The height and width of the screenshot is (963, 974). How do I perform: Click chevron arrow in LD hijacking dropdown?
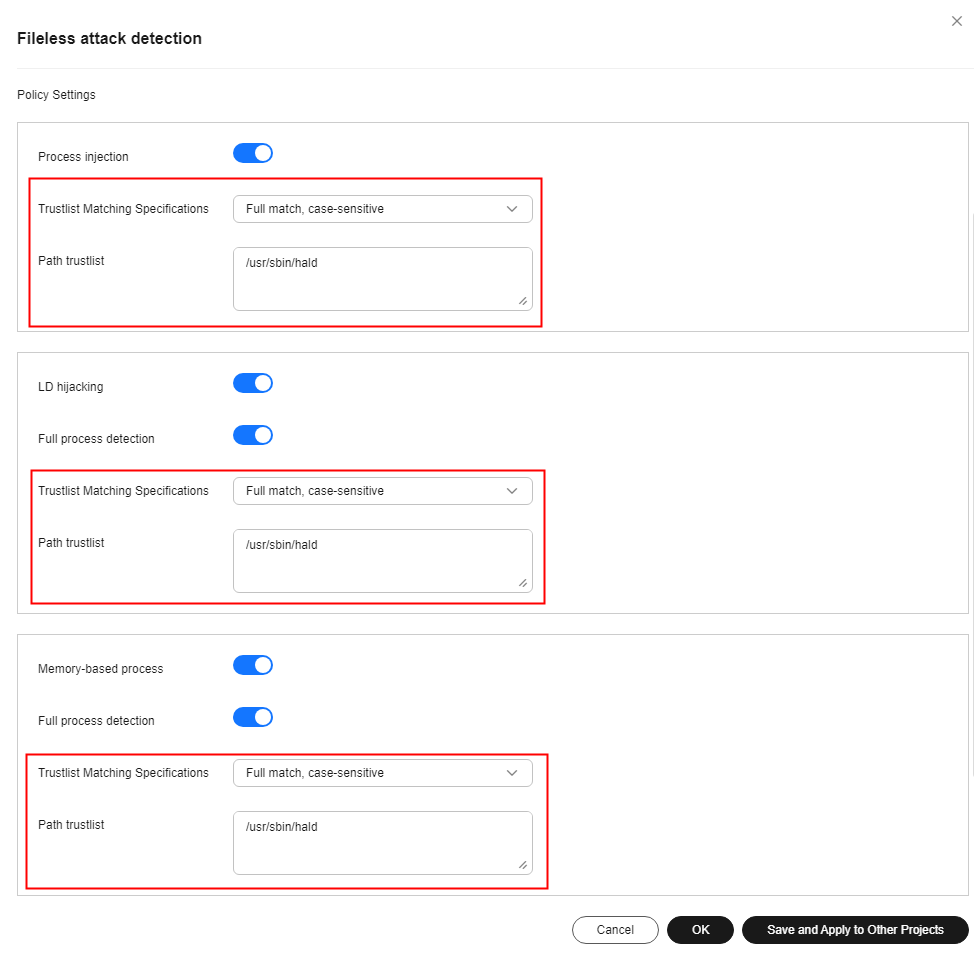tap(512, 491)
